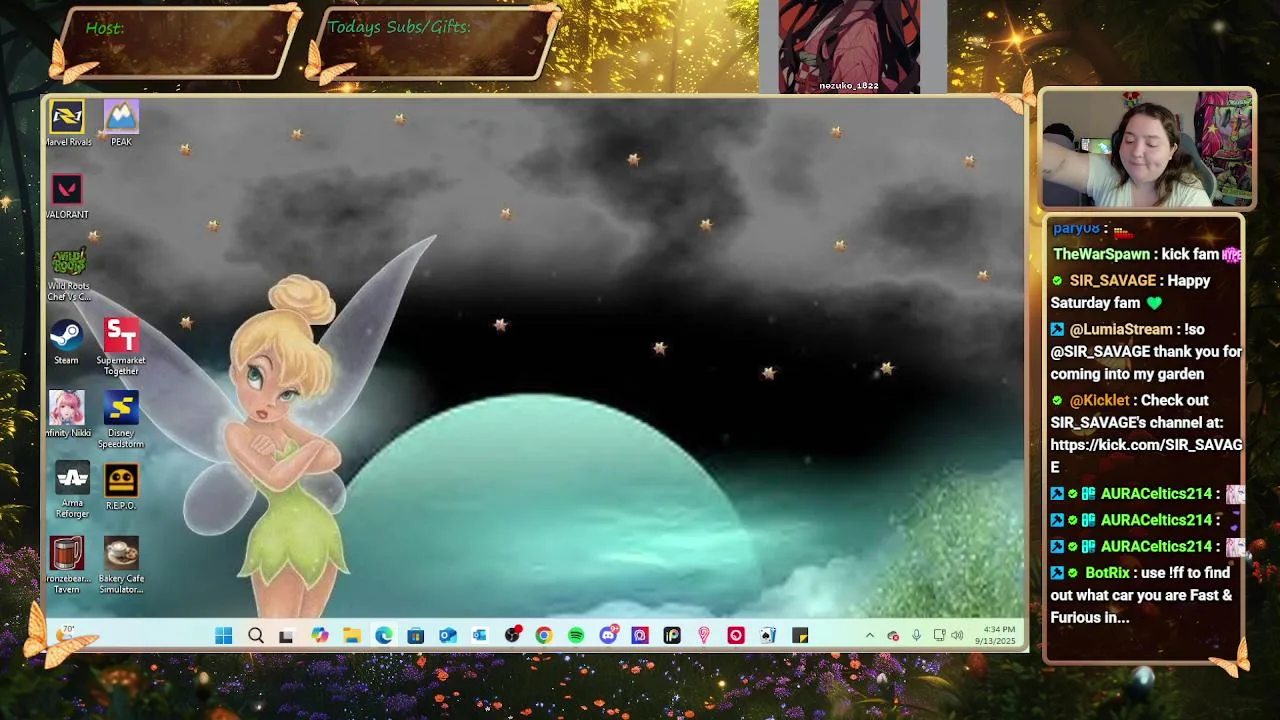1280x720 pixels.
Task: Open the volume tray icon
Action: point(958,636)
